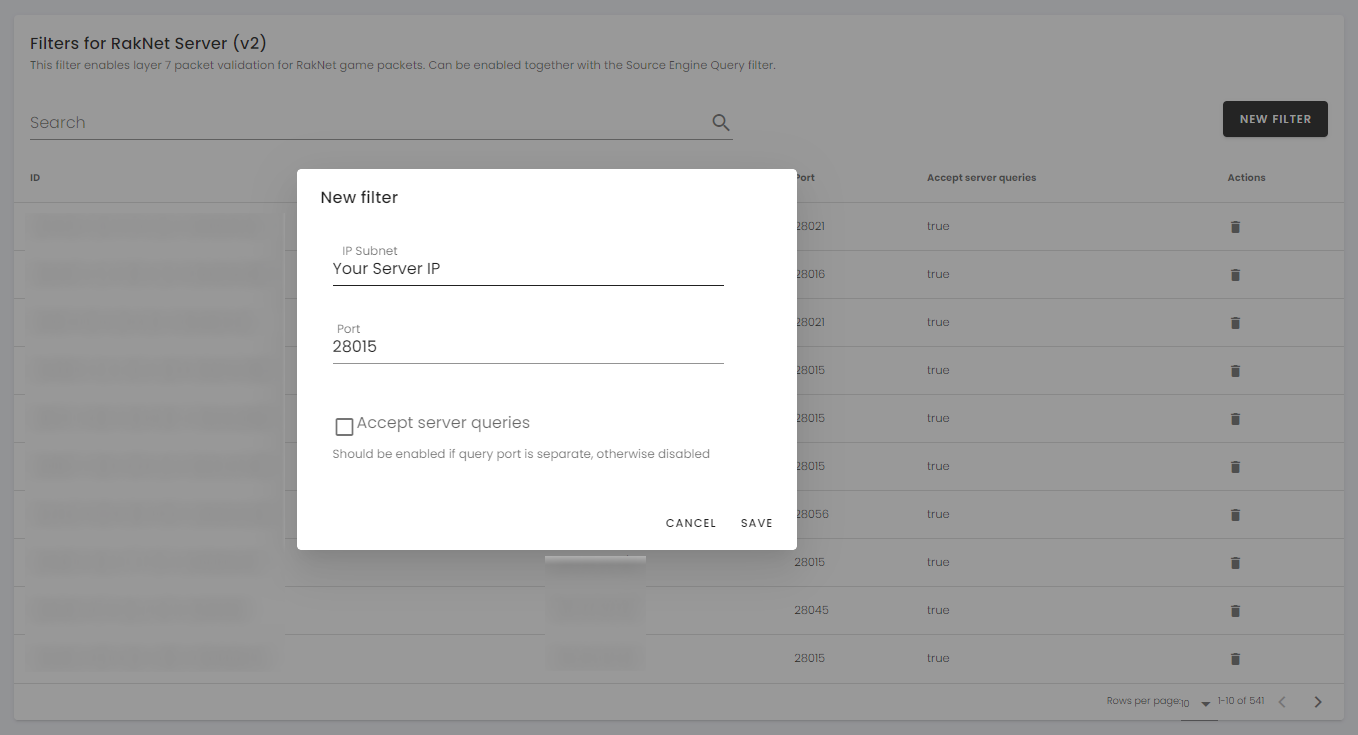The image size is (1358, 735).
Task: Click the search magnifier icon
Action: [x=721, y=123]
